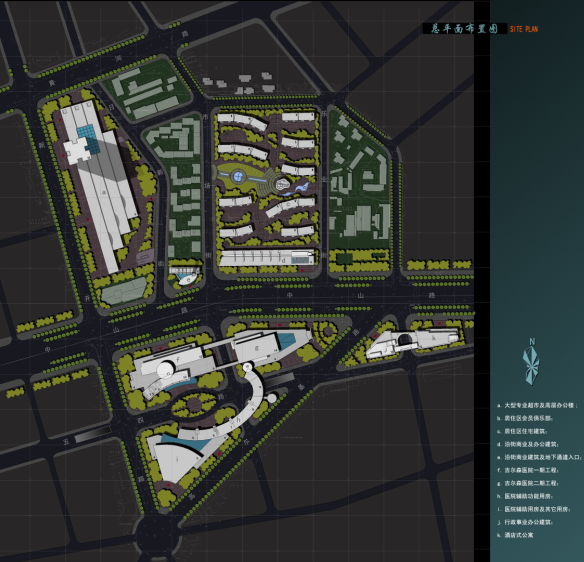Select legend entry 'f. 吉尔森医院一期工程'
Image resolution: width=584 pixels, height=562 pixels.
pos(527,470)
